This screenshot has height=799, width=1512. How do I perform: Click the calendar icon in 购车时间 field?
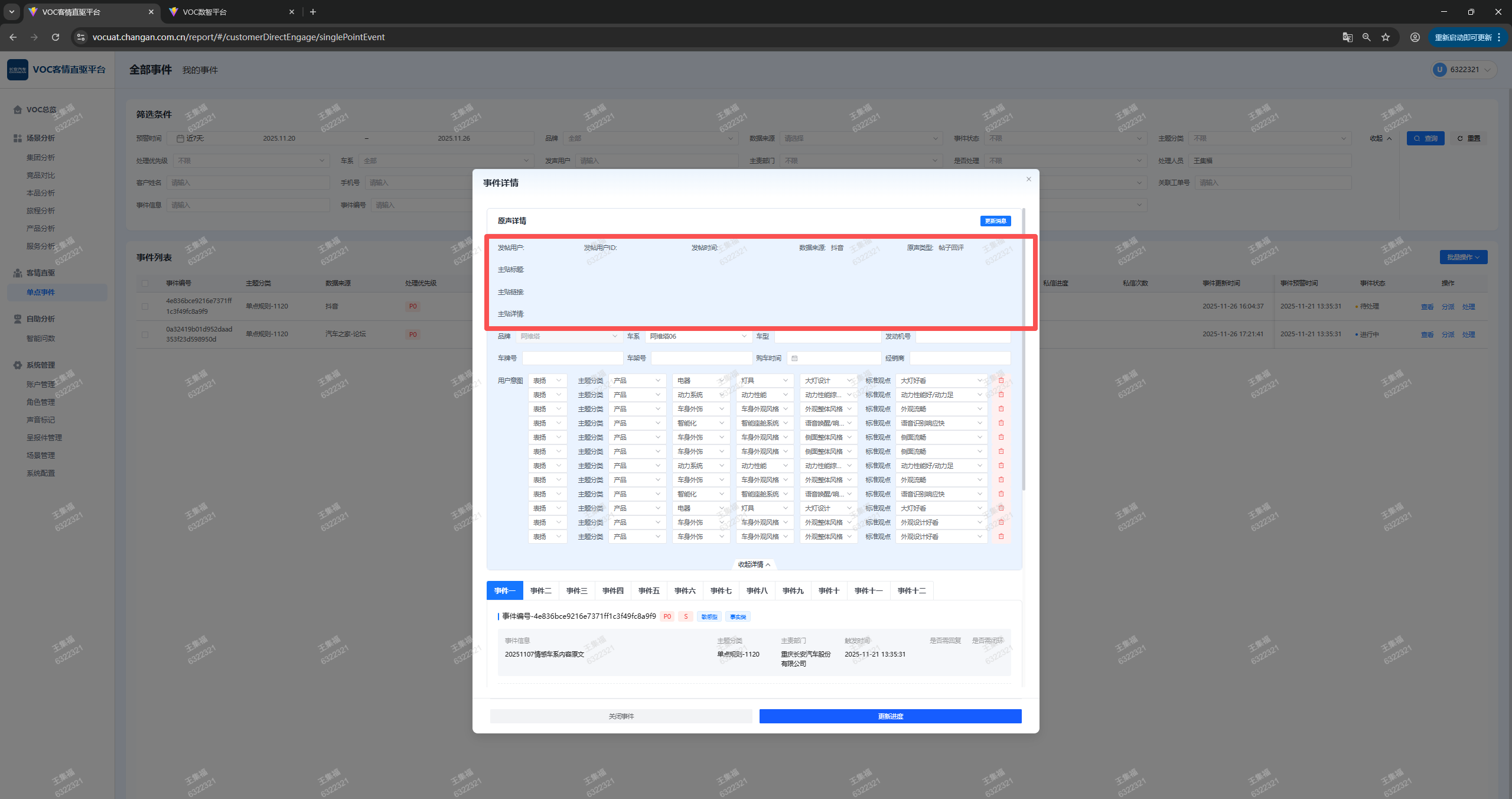click(x=794, y=358)
